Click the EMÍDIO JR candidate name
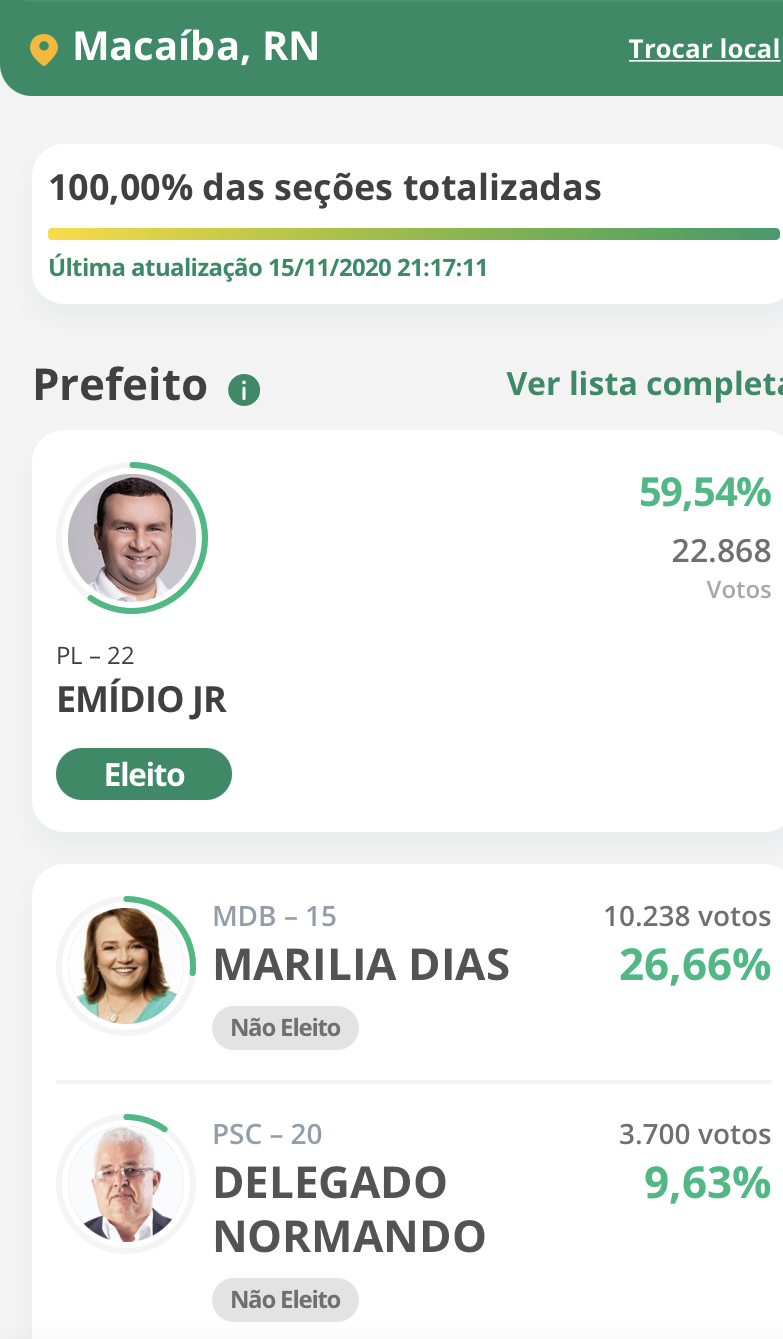This screenshot has height=1339, width=783. tap(142, 700)
